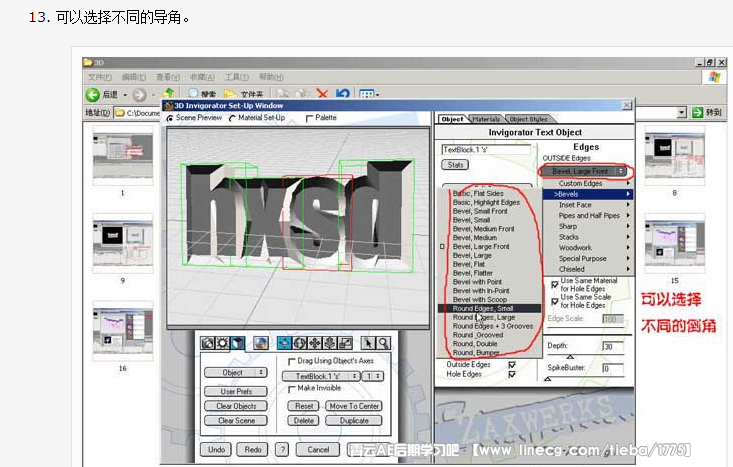This screenshot has height=467, width=733.
Task: Click the Views icon in Explorer toolbar
Action: coord(366,94)
